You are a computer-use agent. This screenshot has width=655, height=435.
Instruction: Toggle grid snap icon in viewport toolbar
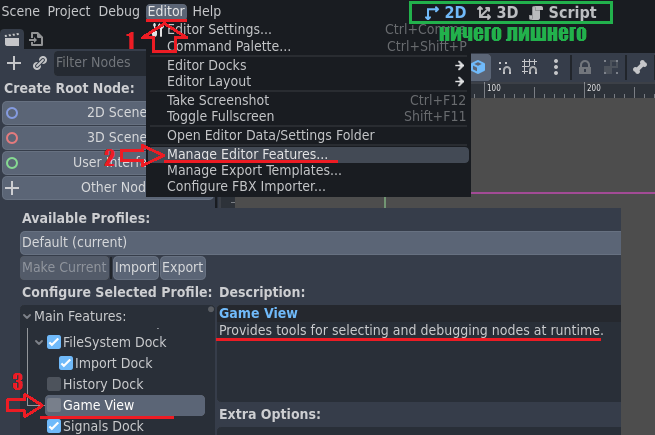point(530,67)
